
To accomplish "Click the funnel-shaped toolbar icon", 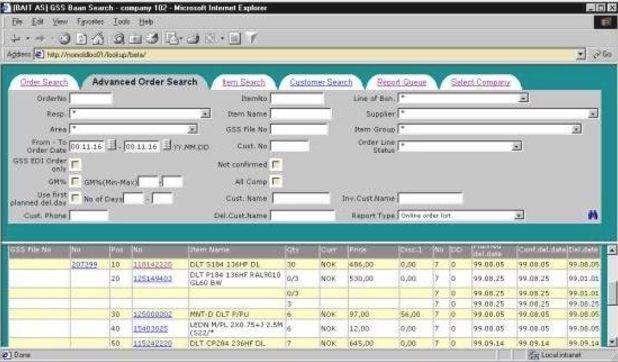I will click(x=251, y=38).
